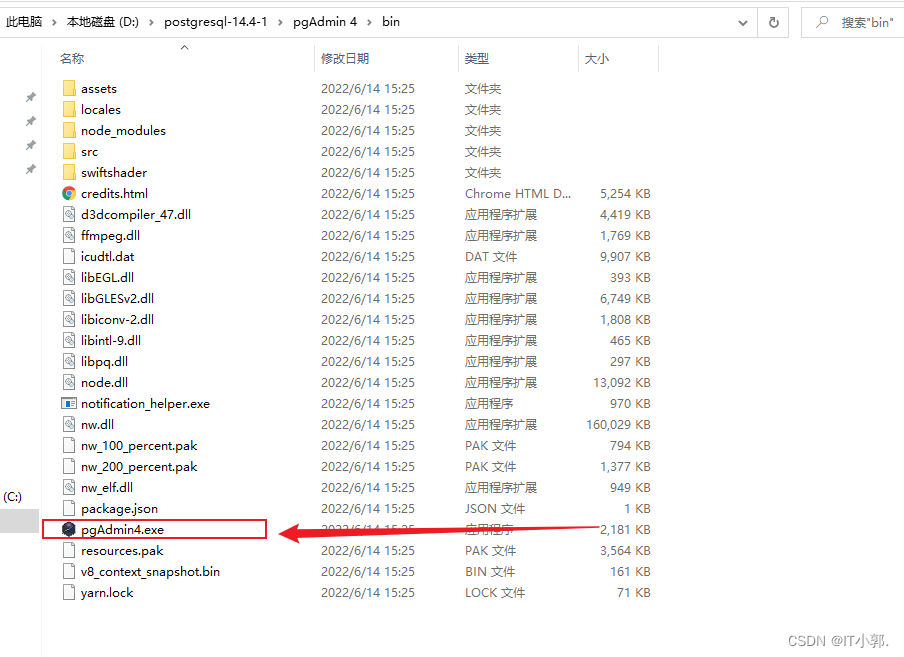904x657 pixels.
Task: Click the file name pgAdmin4.exe
Action: point(122,530)
